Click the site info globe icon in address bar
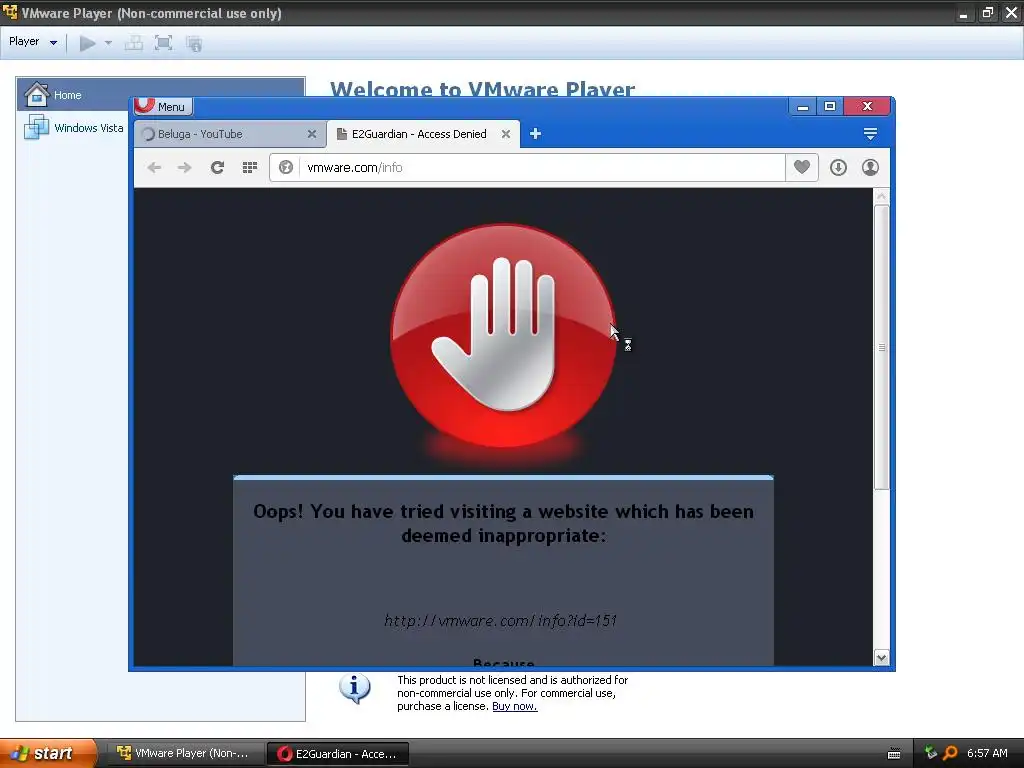Viewport: 1024px width, 768px height. (285, 168)
